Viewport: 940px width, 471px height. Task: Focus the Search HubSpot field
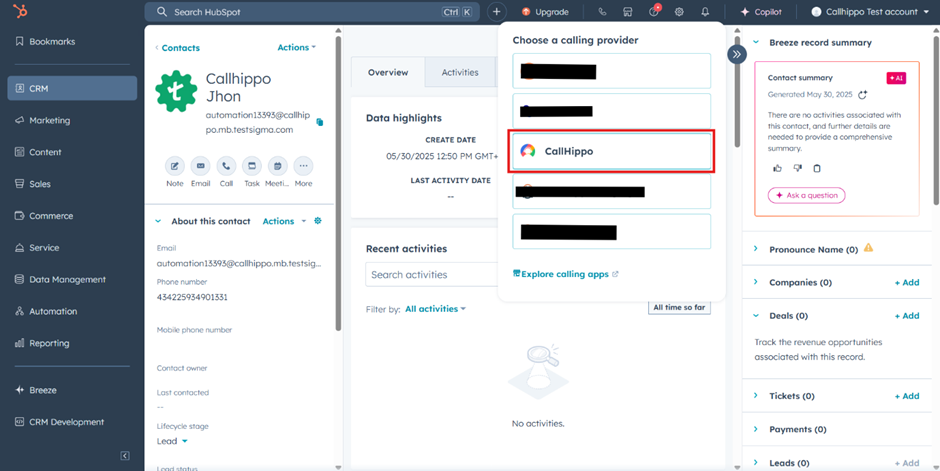(x=312, y=12)
